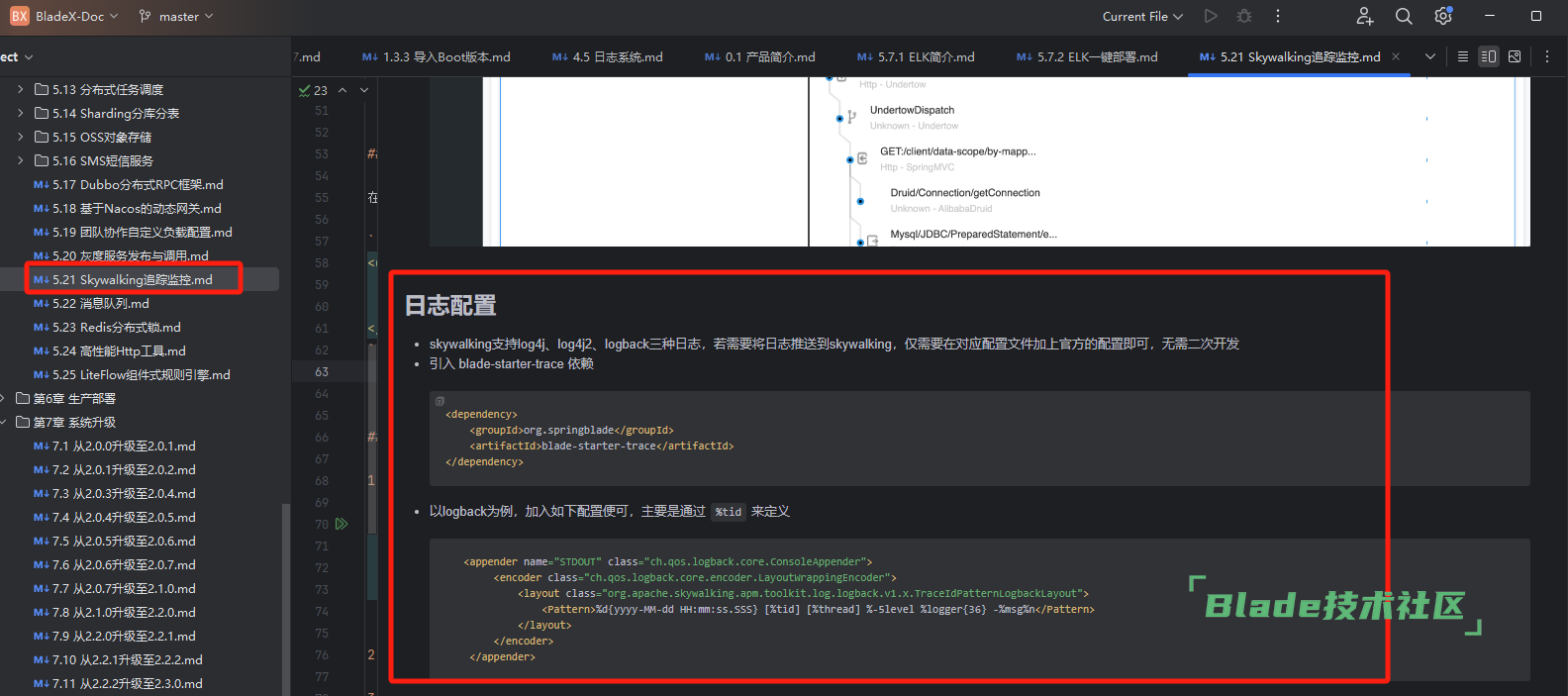Click the Debug bug icon
This screenshot has height=696, width=1568.
pos(1244,16)
